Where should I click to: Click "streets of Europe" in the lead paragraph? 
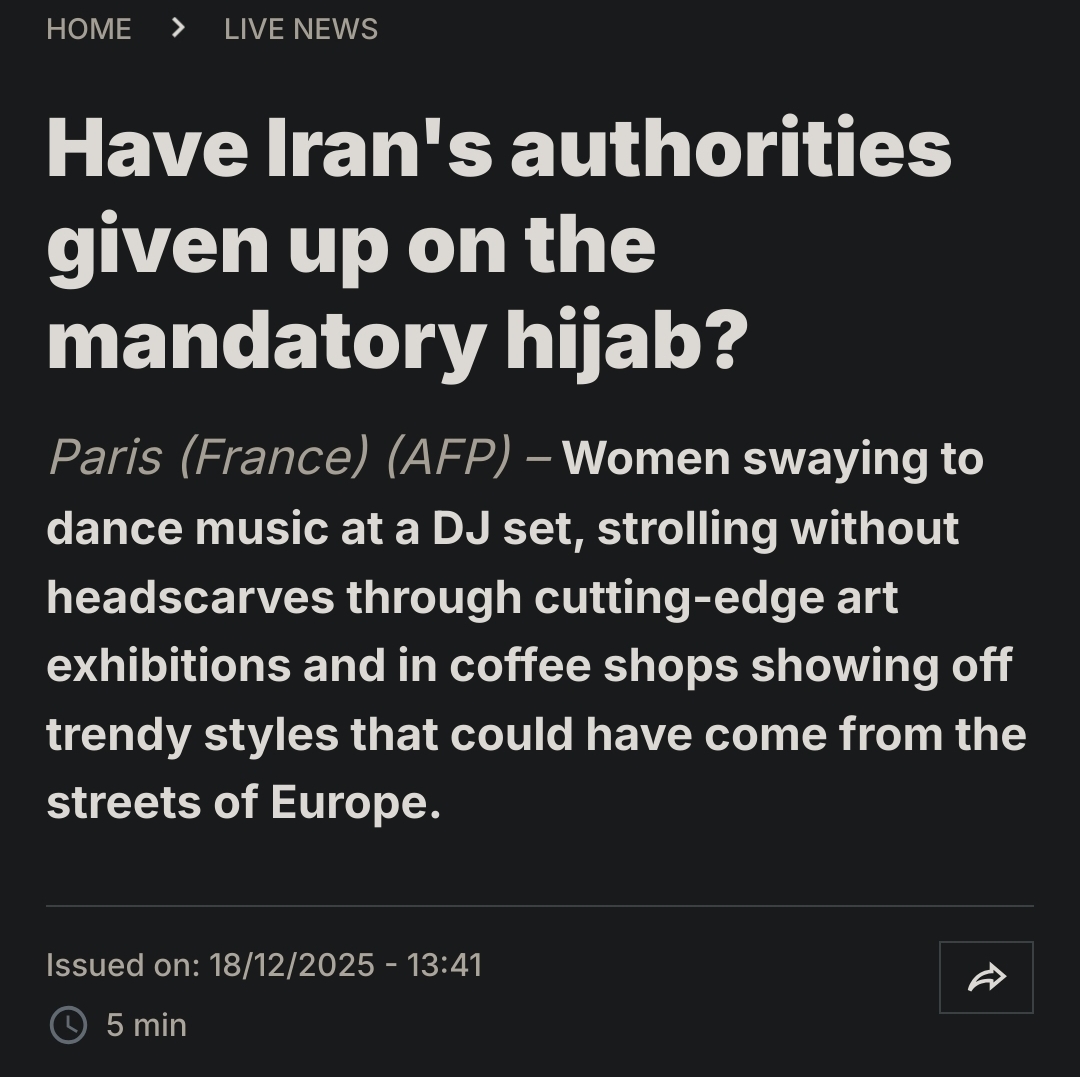pos(243,803)
